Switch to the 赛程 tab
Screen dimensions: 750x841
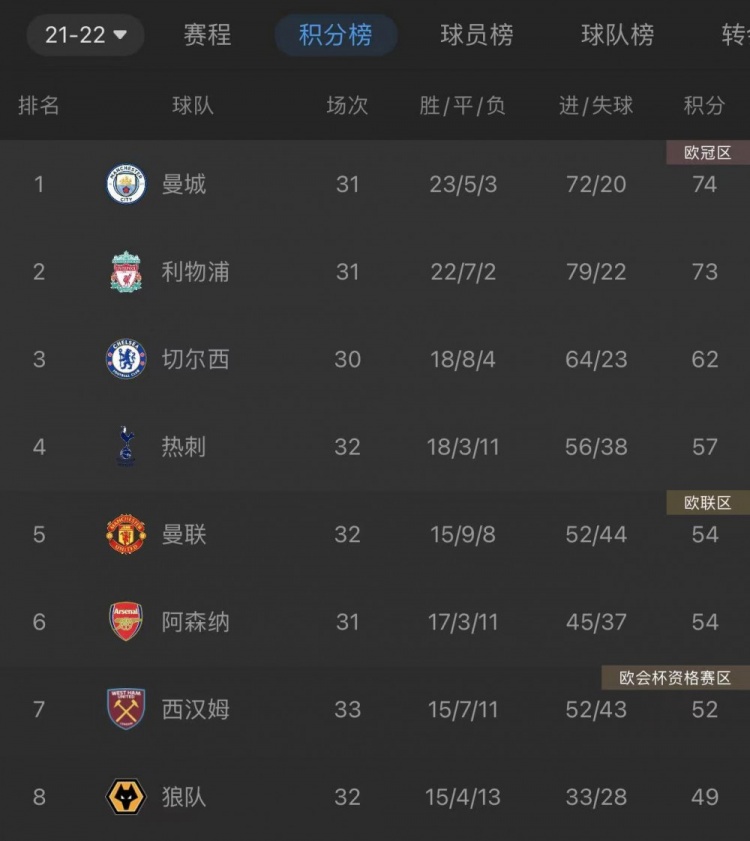coord(207,35)
